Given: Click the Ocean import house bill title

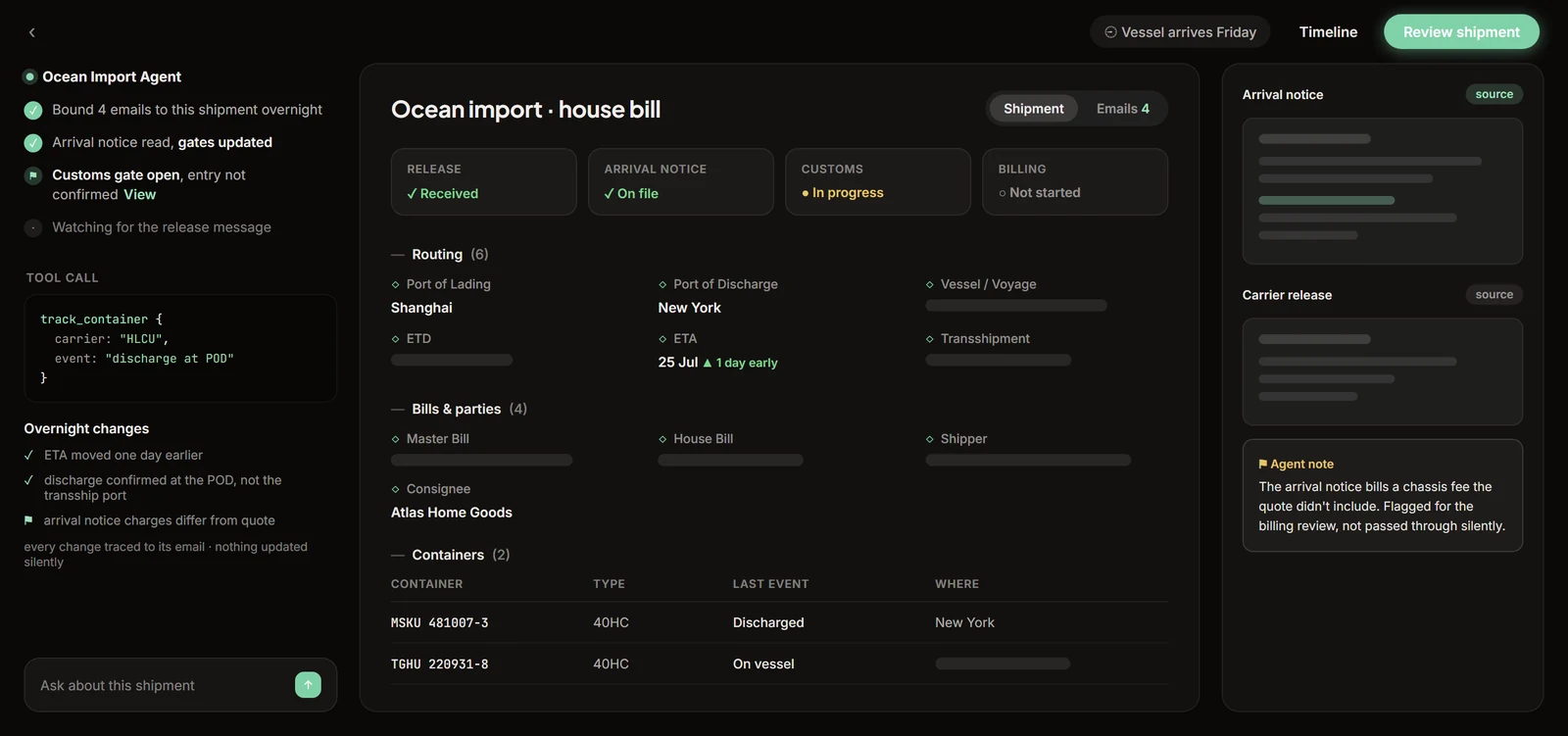Looking at the screenshot, I should (525, 109).
